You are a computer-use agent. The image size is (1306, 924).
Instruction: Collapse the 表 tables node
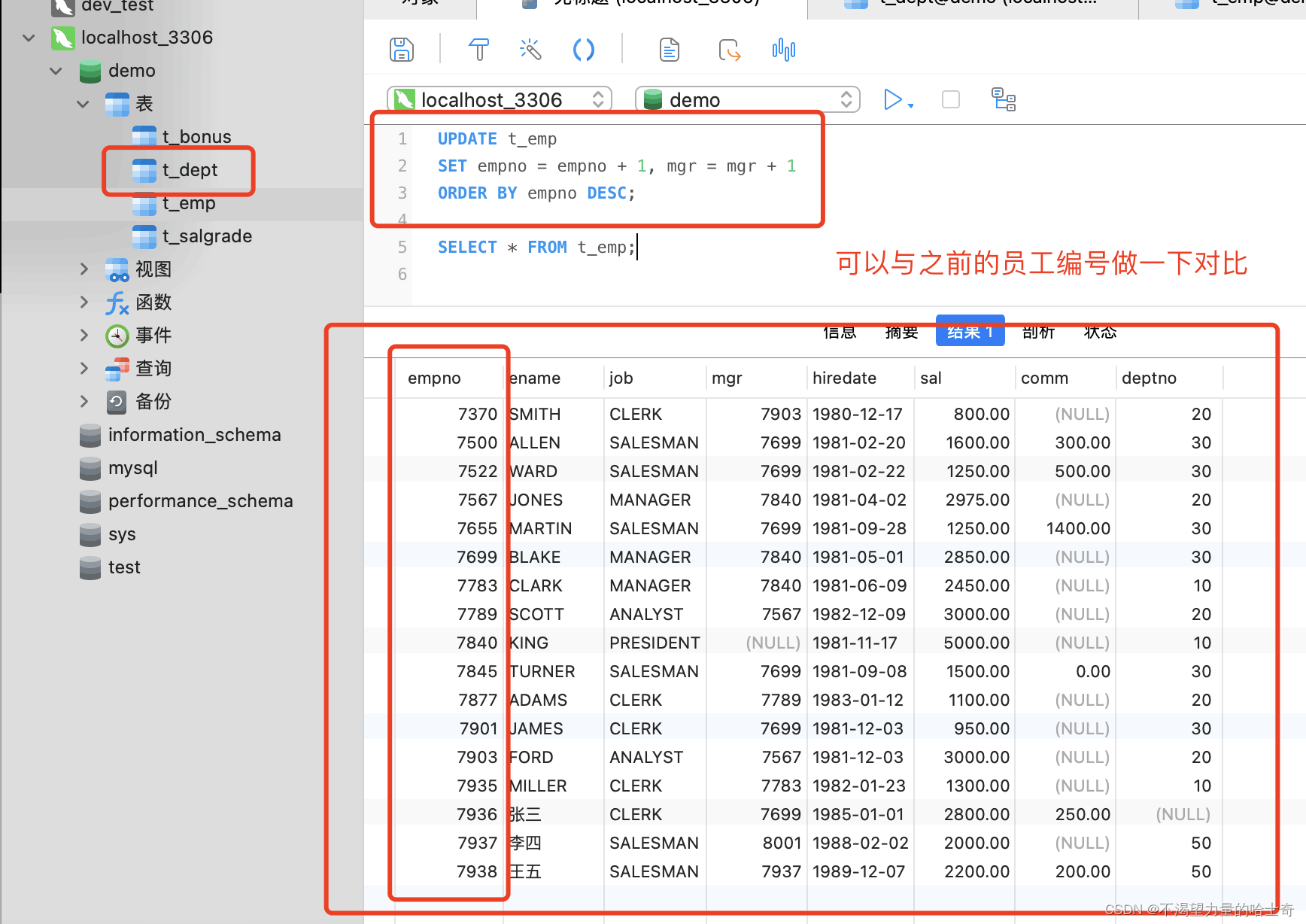(83, 104)
